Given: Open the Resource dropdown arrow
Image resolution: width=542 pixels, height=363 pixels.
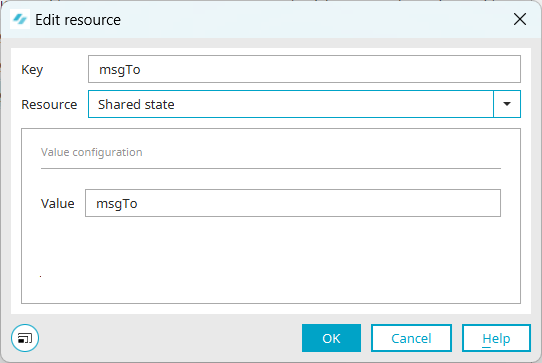Looking at the screenshot, I should pos(507,104).
